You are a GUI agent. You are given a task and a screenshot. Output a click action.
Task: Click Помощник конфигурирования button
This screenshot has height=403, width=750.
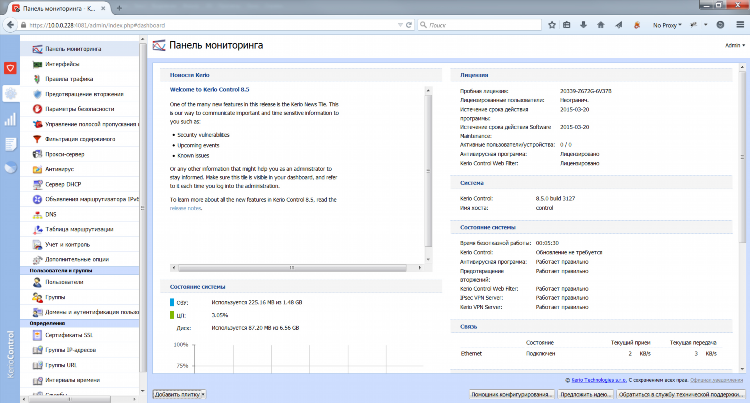tap(512, 394)
